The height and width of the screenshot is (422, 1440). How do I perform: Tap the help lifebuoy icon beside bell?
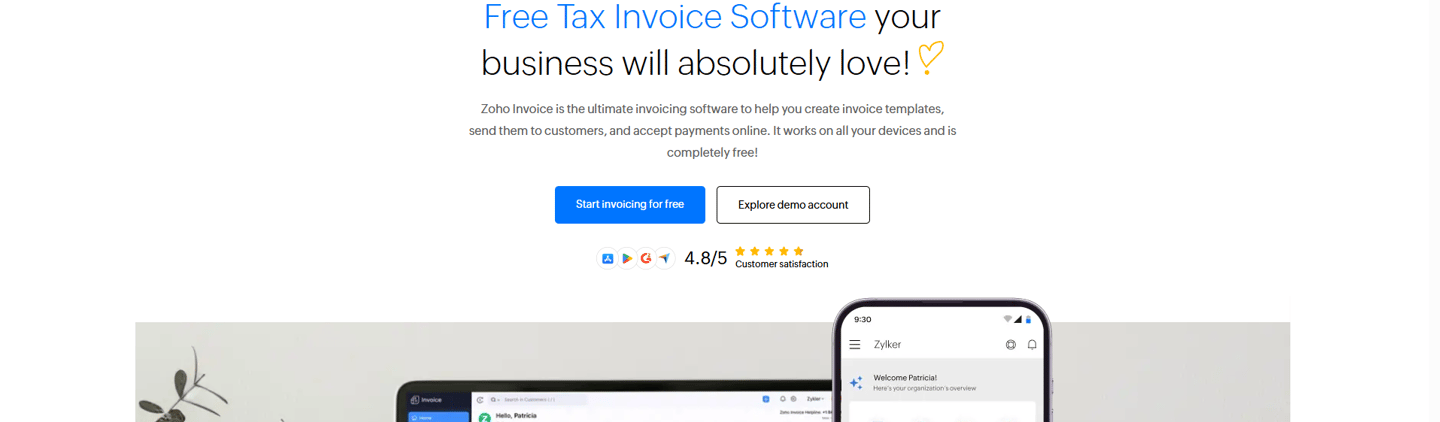(1011, 344)
